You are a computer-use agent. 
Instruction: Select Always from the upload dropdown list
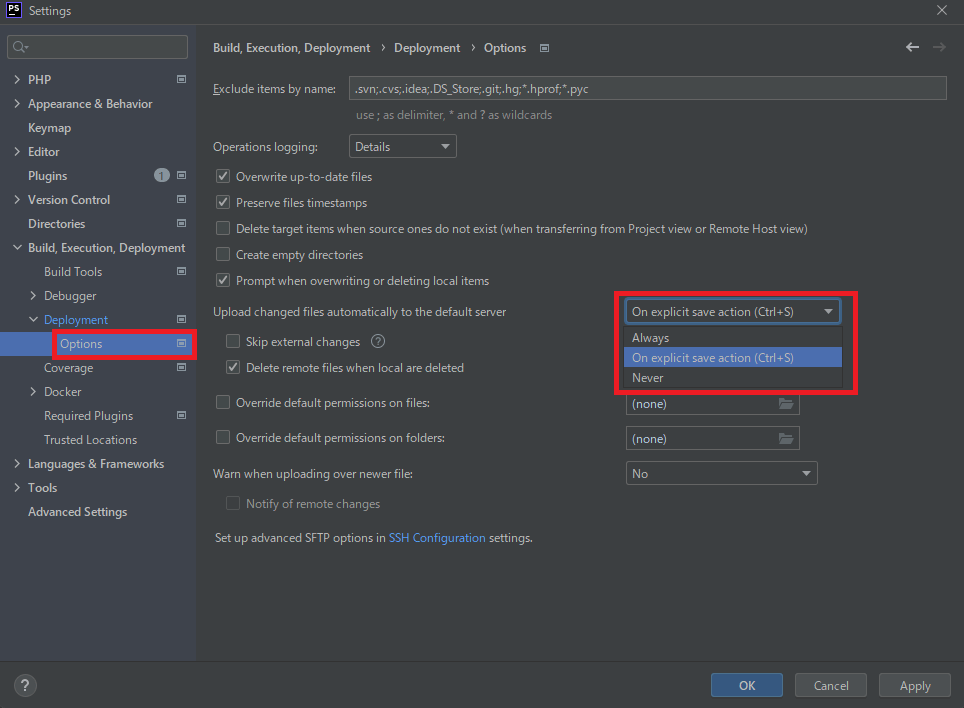click(650, 338)
